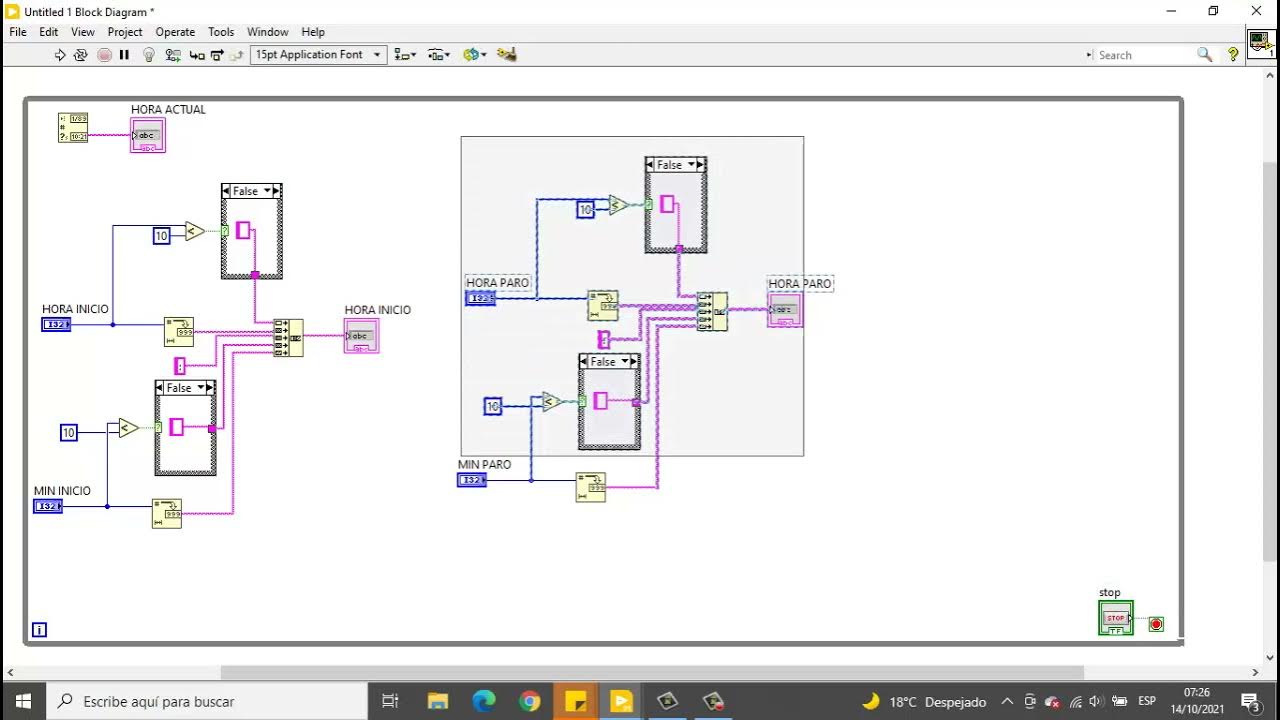The width and height of the screenshot is (1280, 720).
Task: Pause execution with the Pause button
Action: (x=125, y=55)
